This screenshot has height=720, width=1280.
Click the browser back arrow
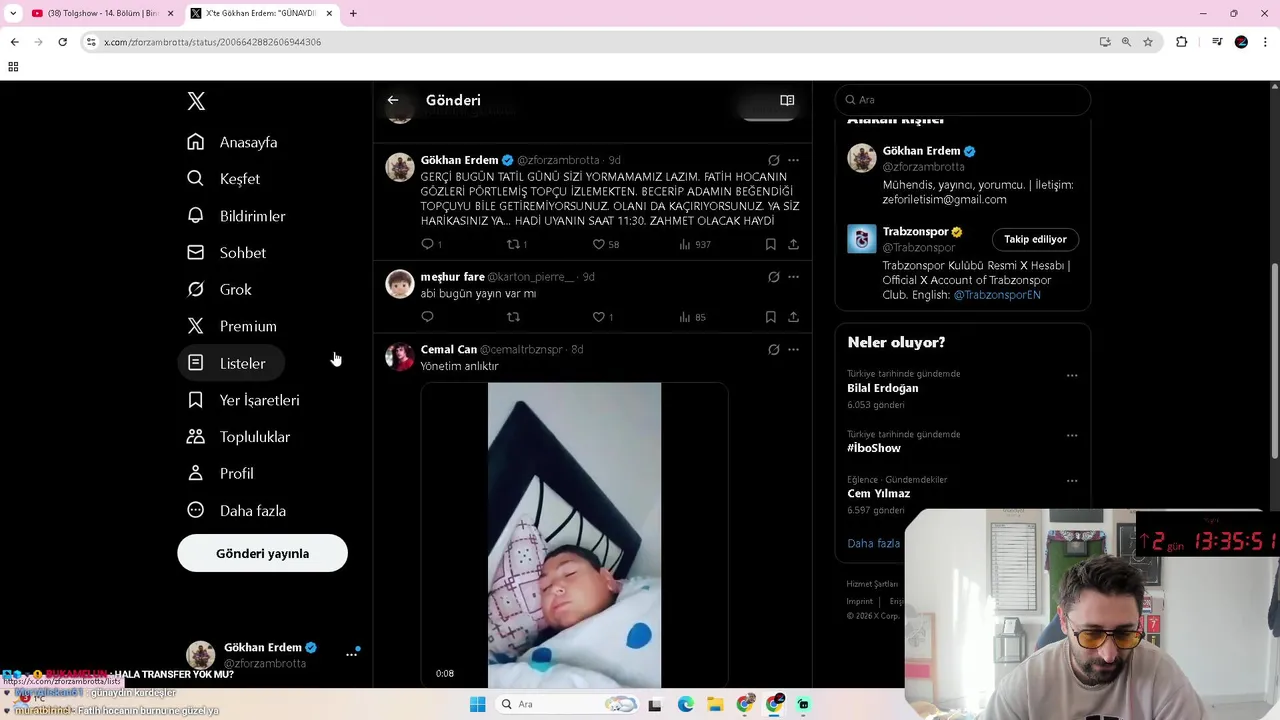tap(14, 42)
